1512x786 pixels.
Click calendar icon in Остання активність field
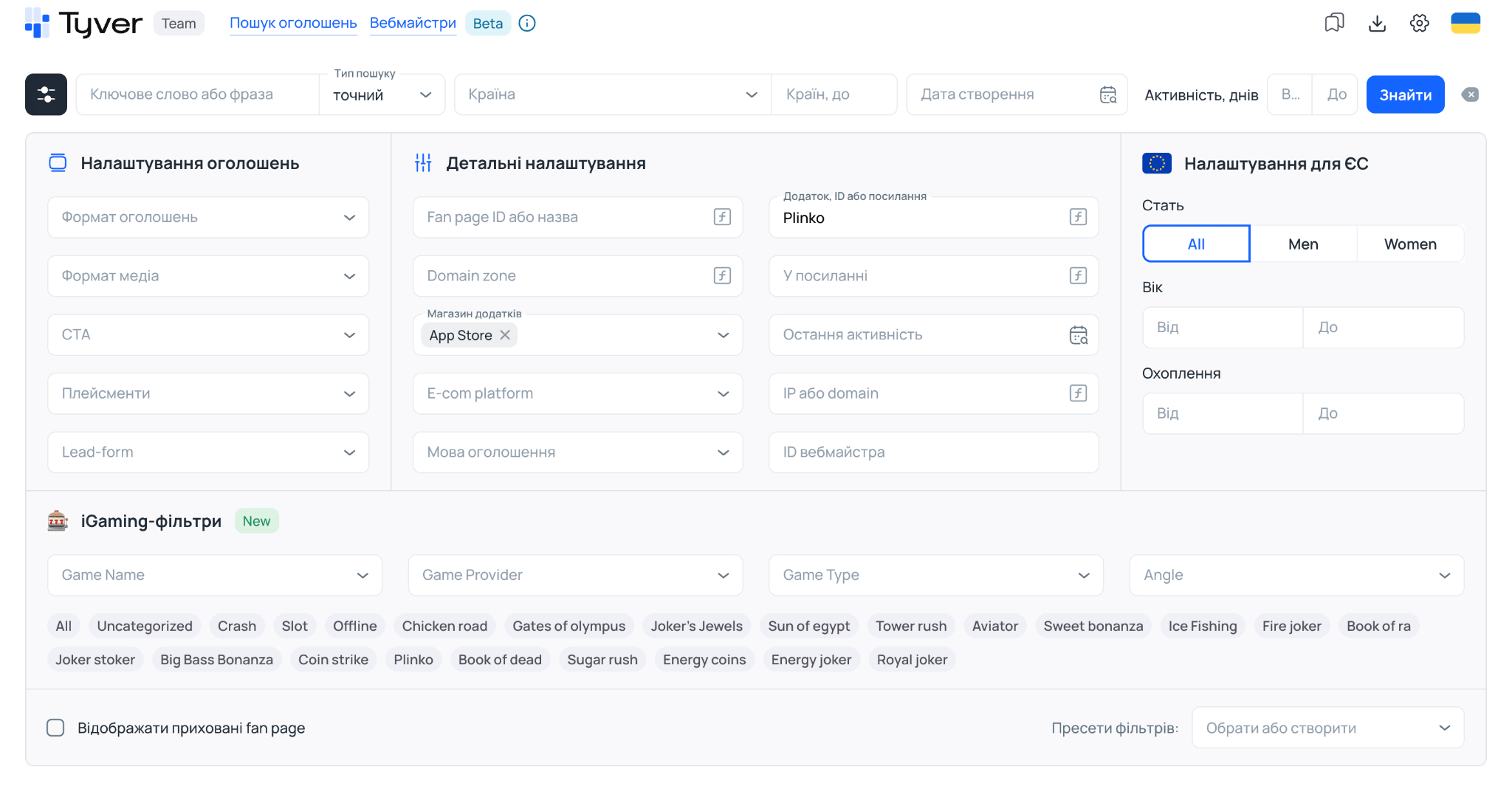coord(1079,335)
